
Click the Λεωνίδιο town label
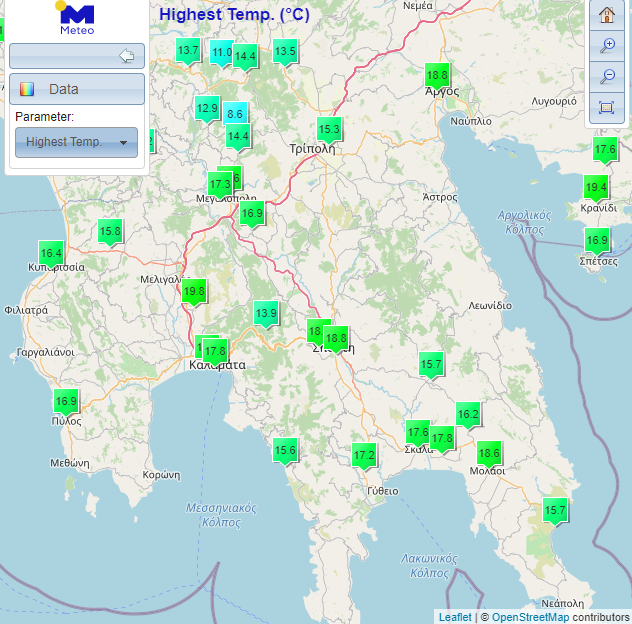point(490,306)
